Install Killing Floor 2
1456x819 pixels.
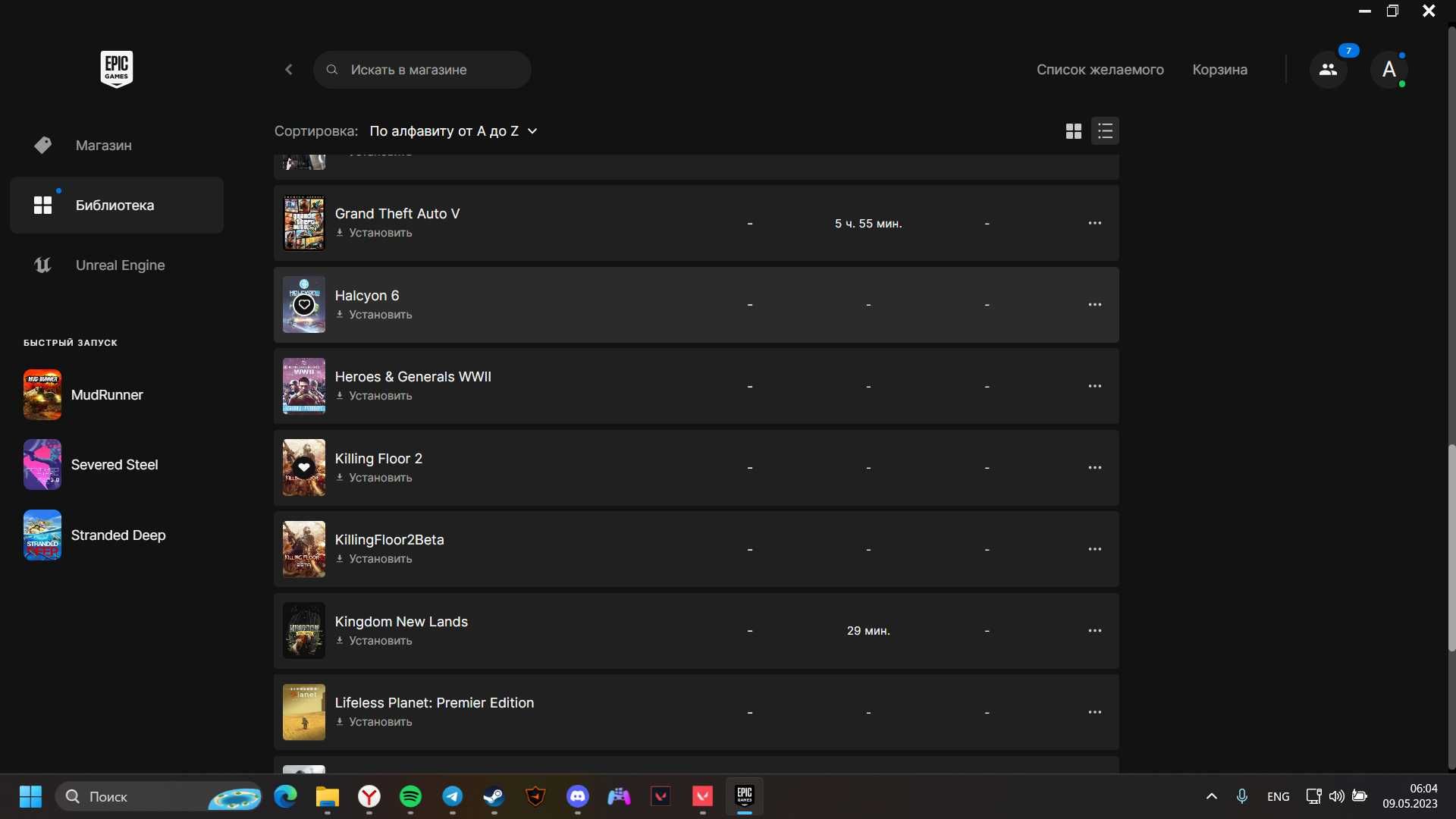click(375, 478)
